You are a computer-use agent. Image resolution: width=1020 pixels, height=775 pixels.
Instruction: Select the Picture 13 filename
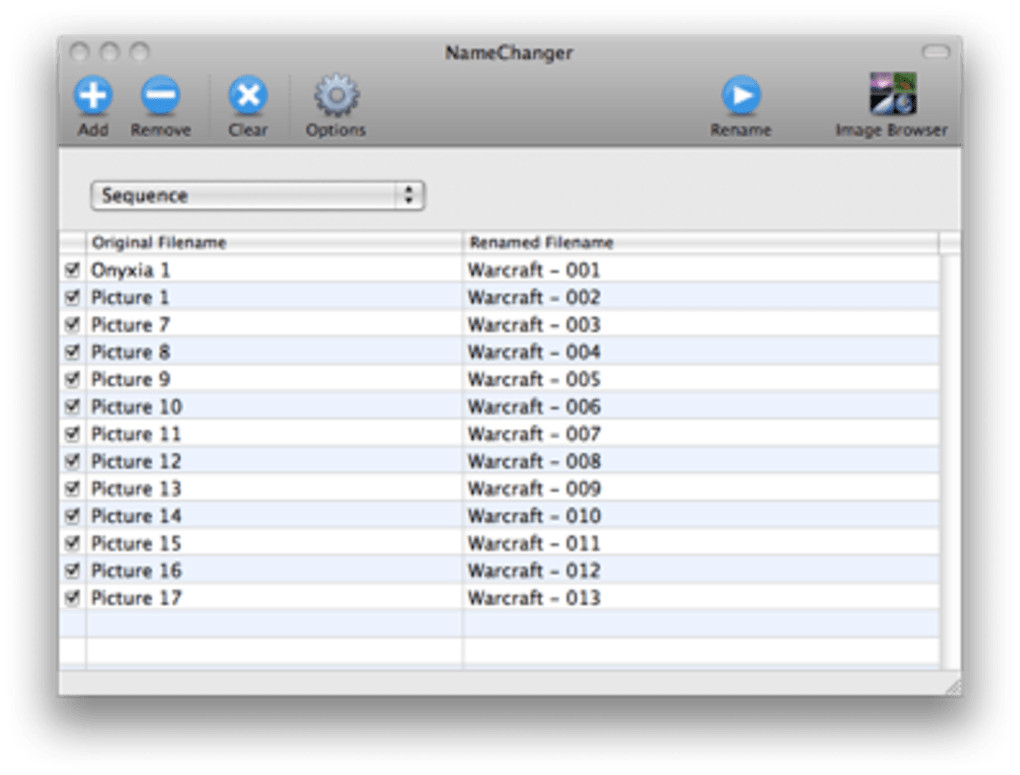(x=136, y=489)
